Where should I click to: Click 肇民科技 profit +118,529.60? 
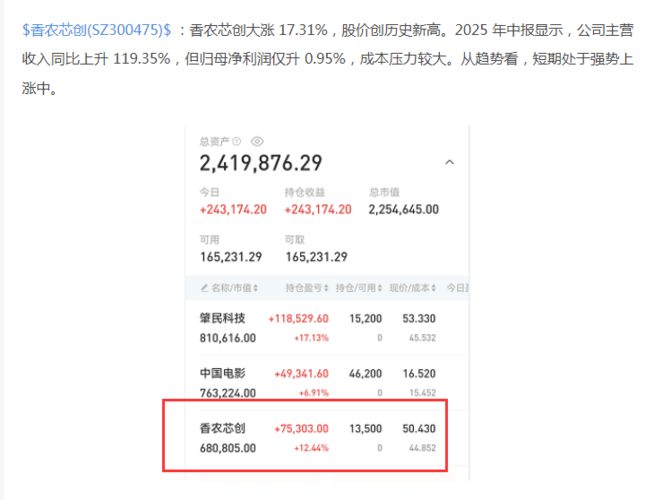pos(299,319)
